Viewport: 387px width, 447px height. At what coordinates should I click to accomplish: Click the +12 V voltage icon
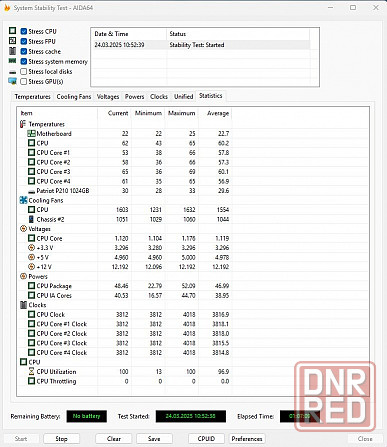point(31,267)
